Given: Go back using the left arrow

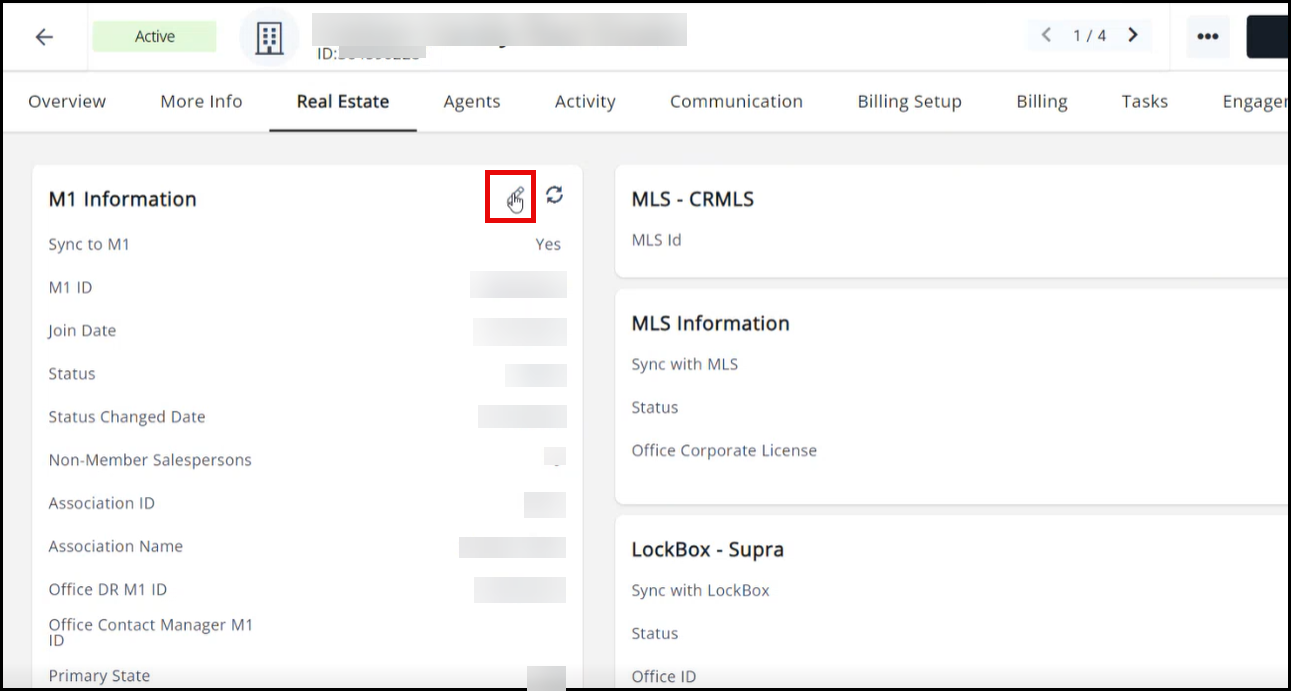Looking at the screenshot, I should pyautogui.click(x=44, y=37).
